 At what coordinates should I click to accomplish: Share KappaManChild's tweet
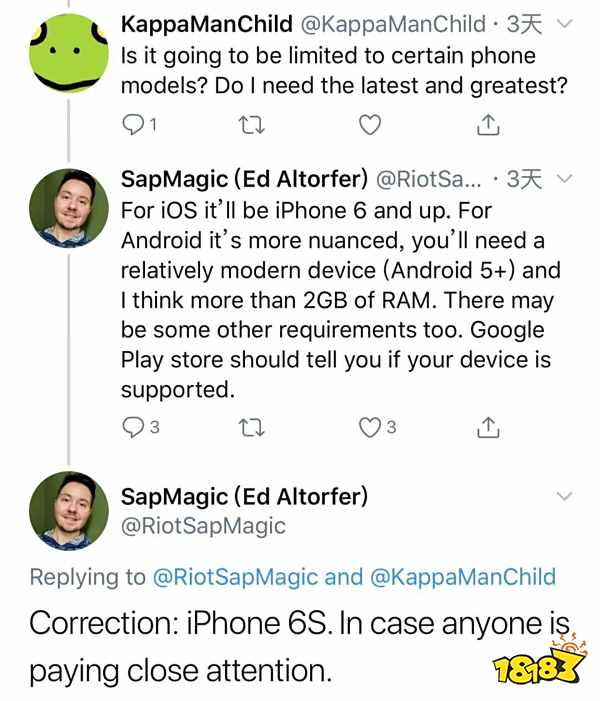point(487,125)
